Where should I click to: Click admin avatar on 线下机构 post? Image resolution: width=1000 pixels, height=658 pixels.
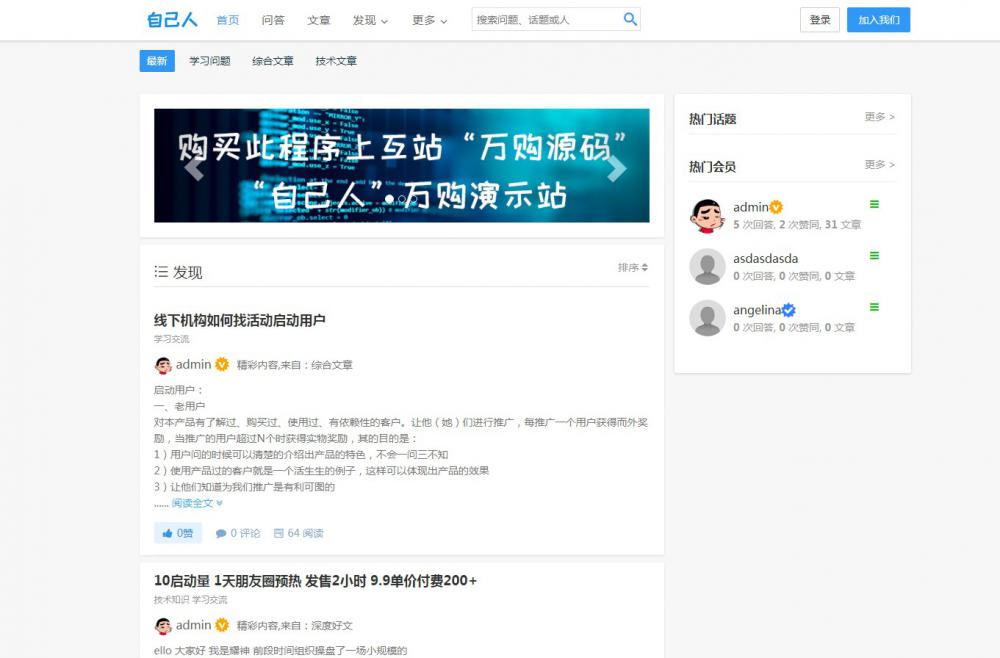[163, 365]
